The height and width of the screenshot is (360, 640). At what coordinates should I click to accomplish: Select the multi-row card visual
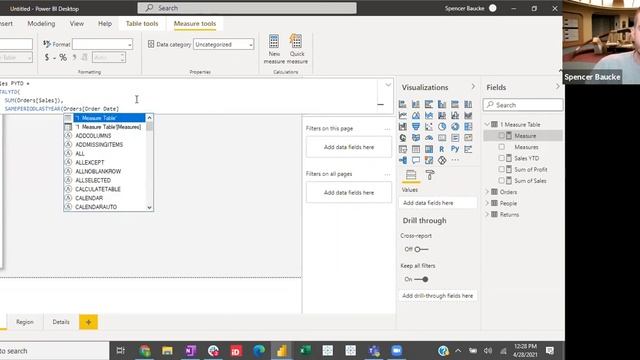(x=455, y=138)
